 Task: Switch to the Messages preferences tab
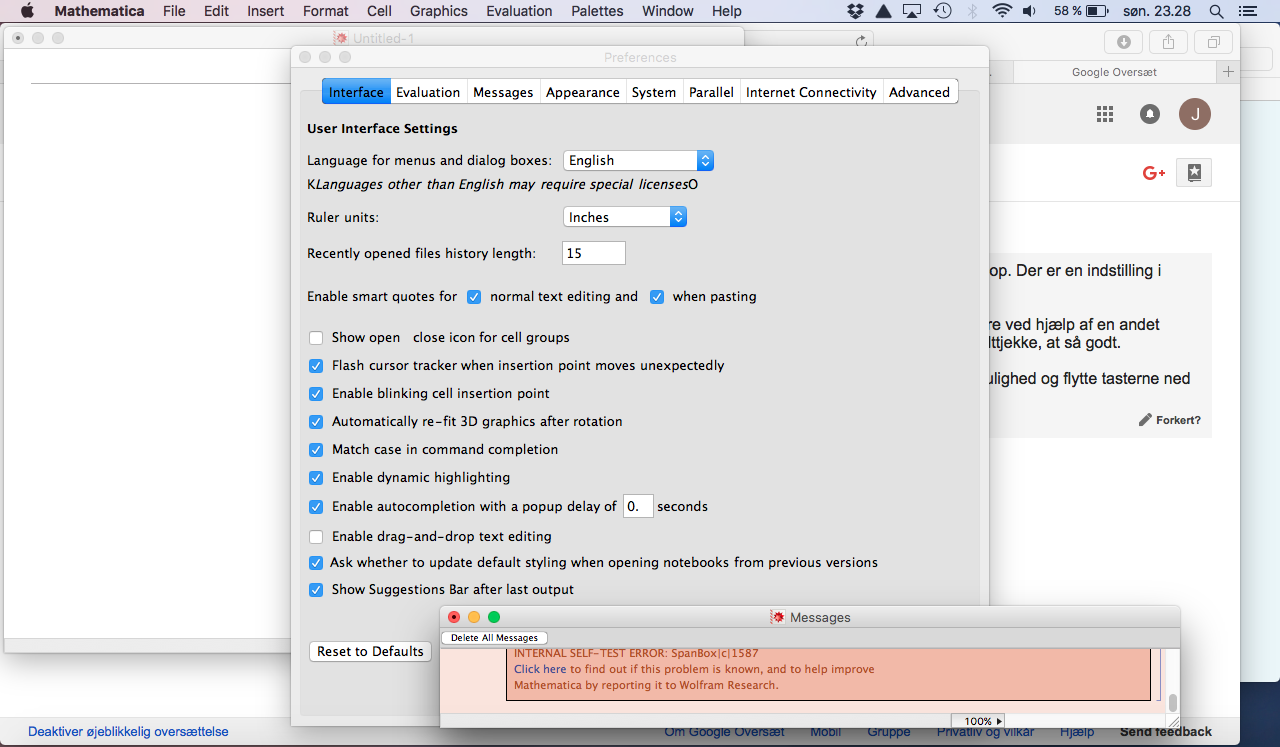coord(503,92)
